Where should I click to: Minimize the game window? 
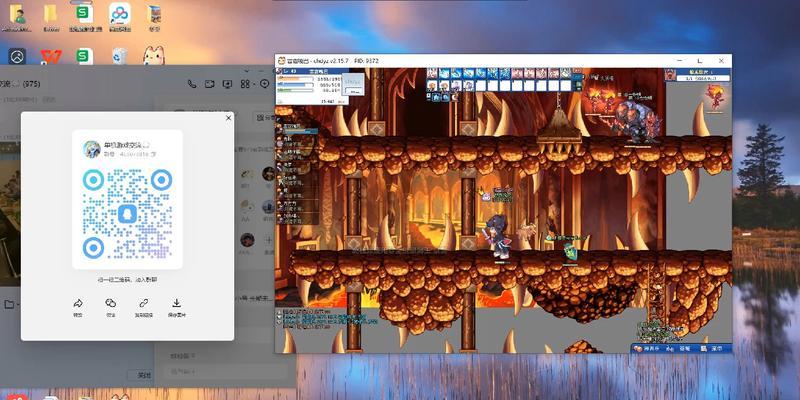point(681,61)
